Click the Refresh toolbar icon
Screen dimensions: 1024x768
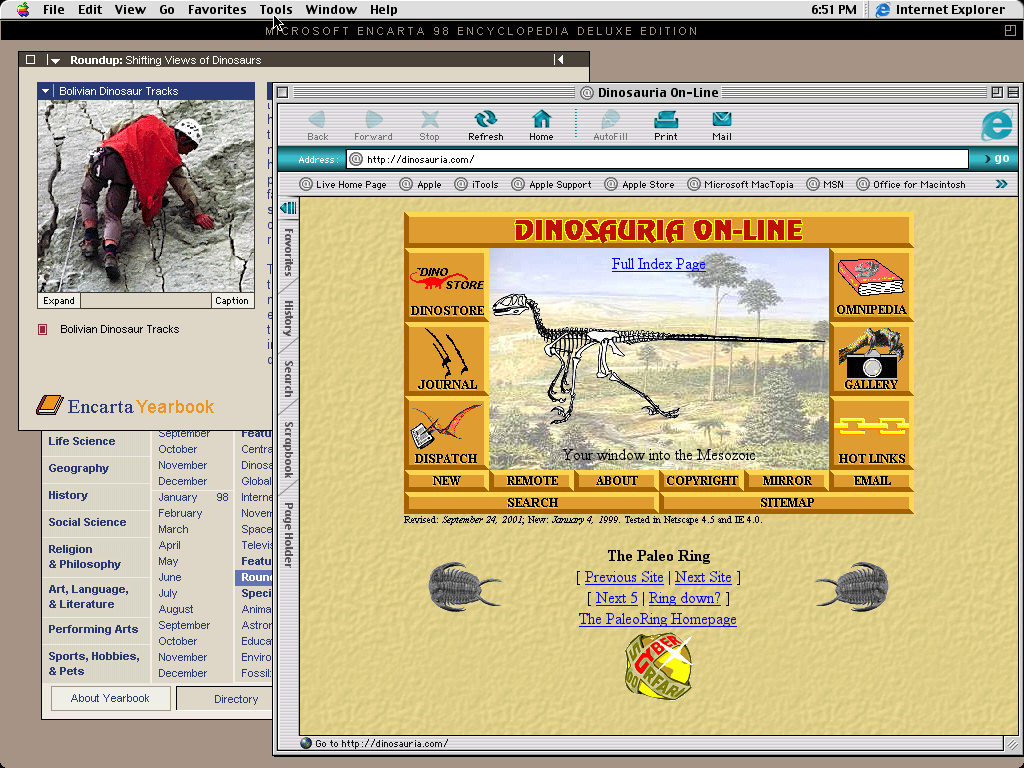[x=485, y=122]
